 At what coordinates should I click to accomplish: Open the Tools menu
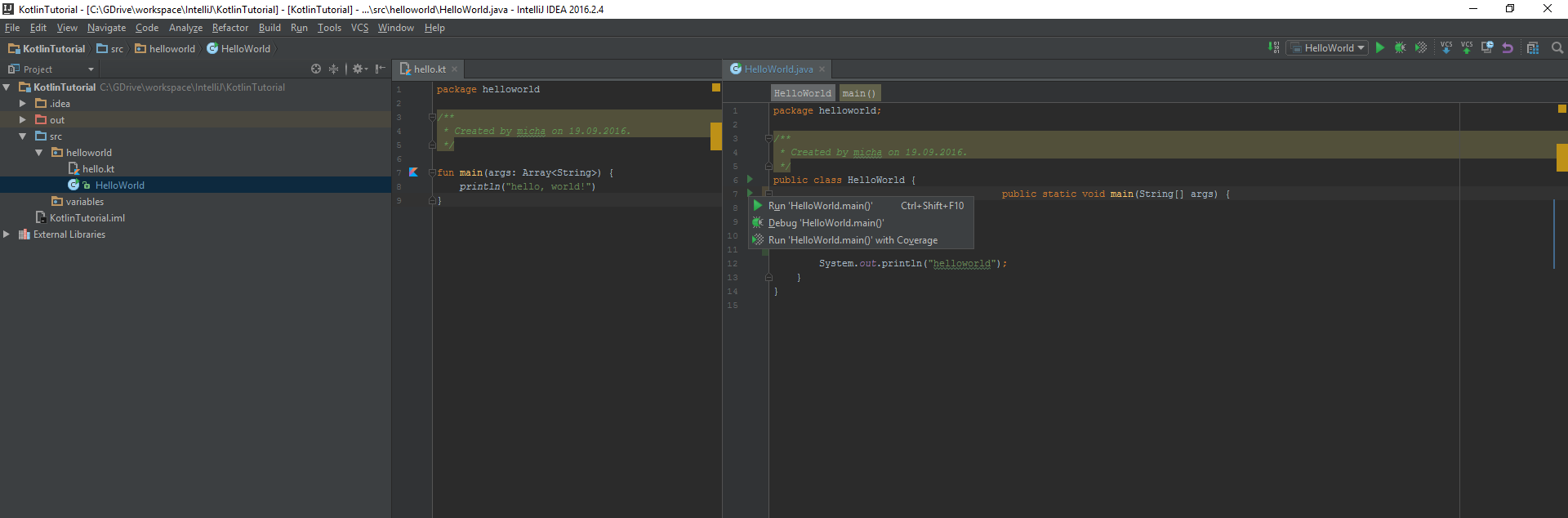click(x=329, y=28)
